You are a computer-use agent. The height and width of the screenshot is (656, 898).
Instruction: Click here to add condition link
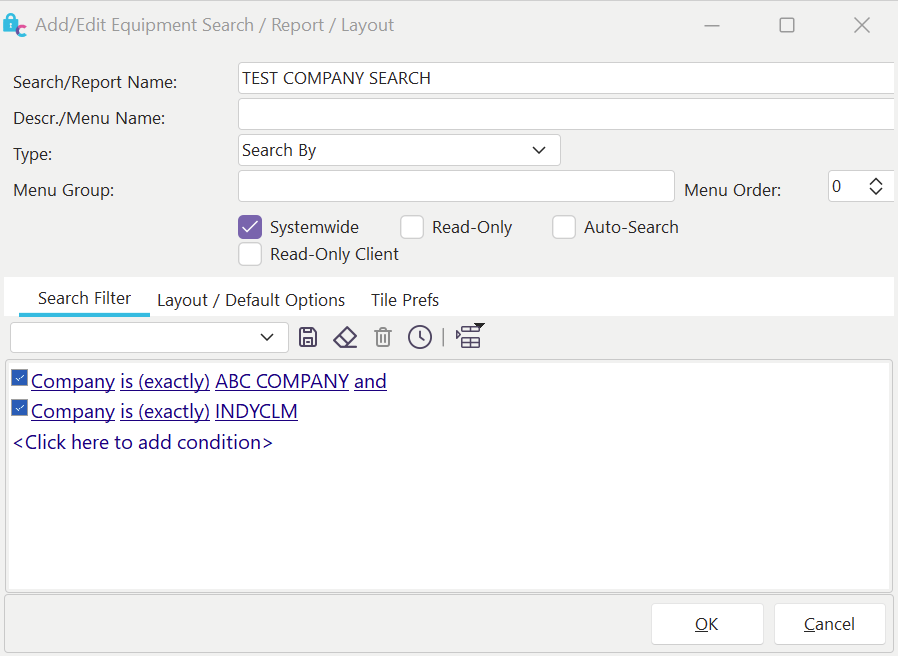click(x=143, y=442)
